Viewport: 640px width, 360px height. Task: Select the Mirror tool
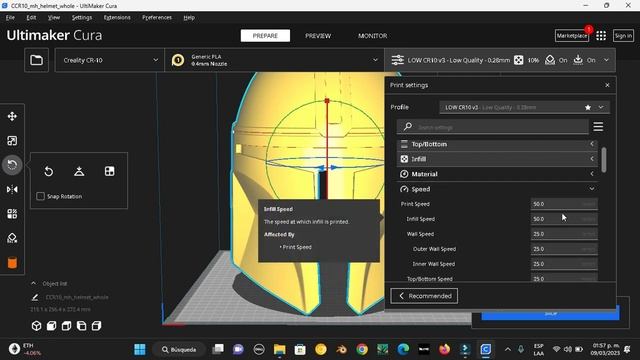click(12, 189)
